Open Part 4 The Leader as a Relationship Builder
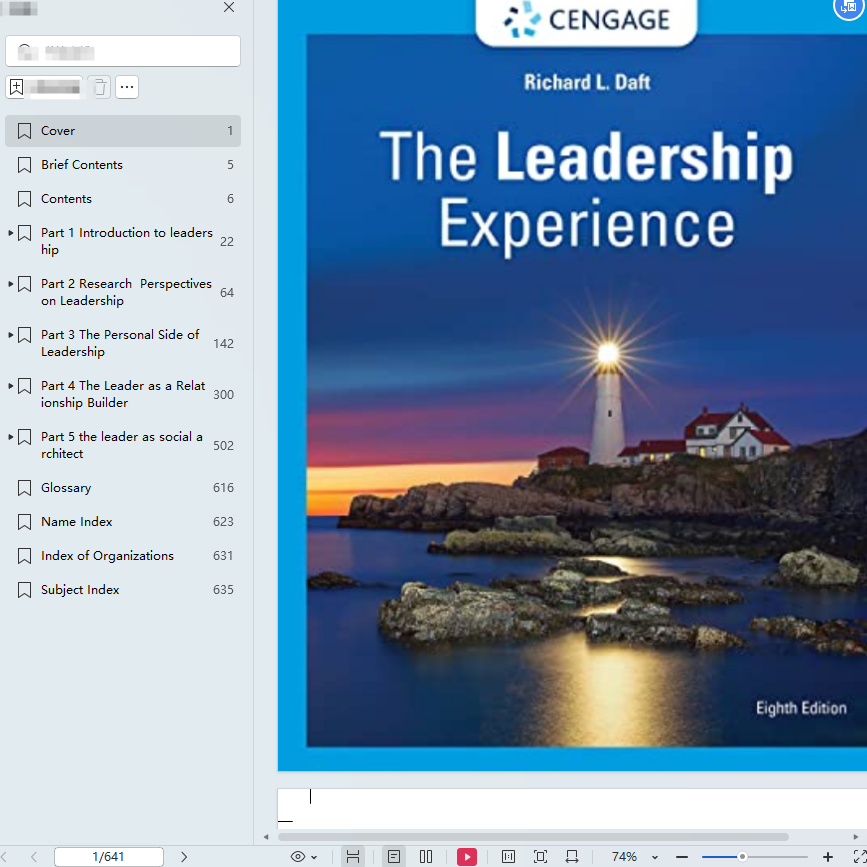Viewport: 867px width, 867px height. [123, 394]
